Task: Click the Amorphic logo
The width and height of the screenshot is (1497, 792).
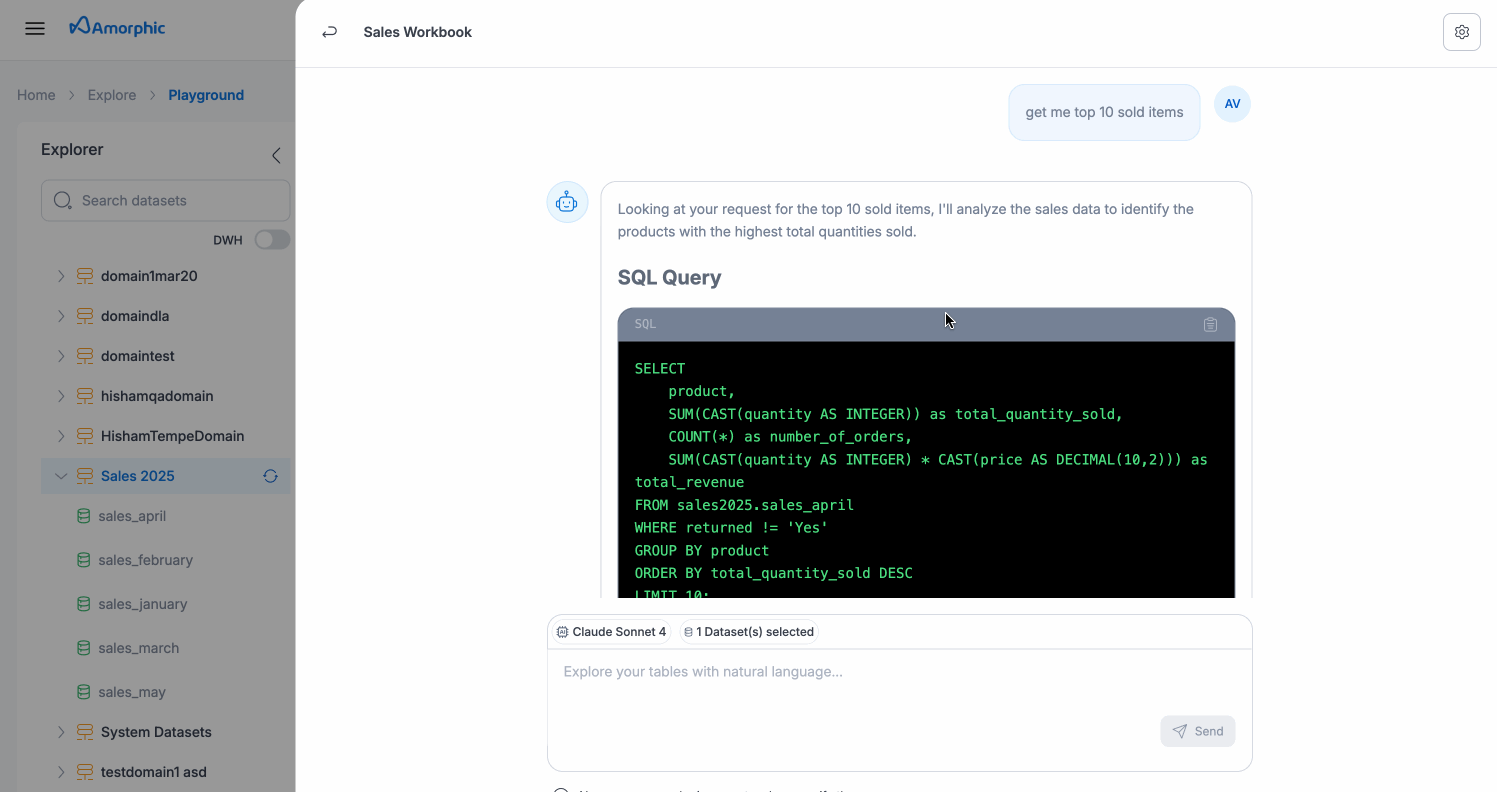Action: tap(117, 28)
